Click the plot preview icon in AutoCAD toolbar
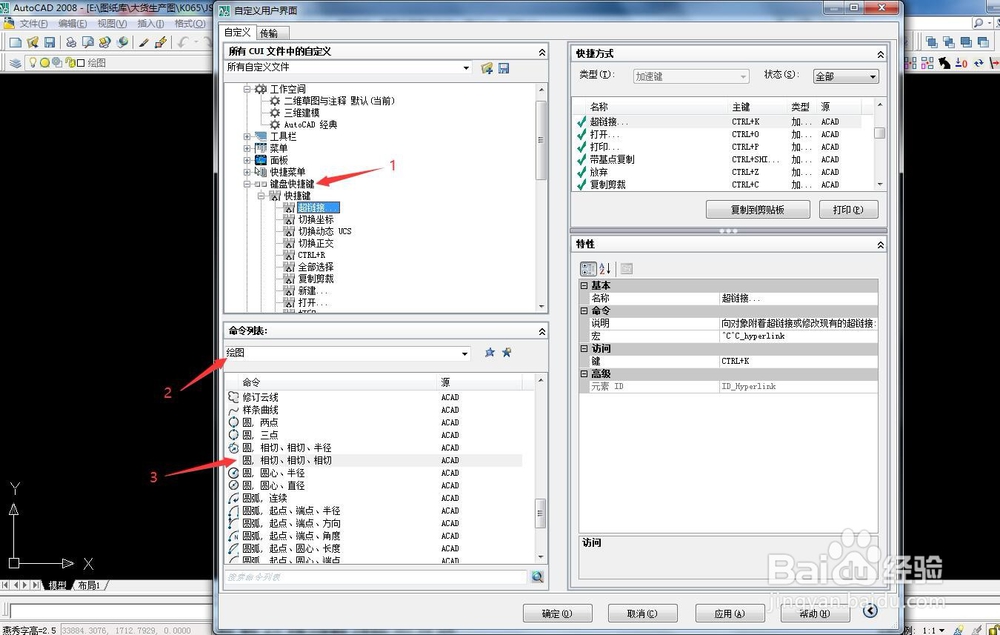 click(x=87, y=42)
